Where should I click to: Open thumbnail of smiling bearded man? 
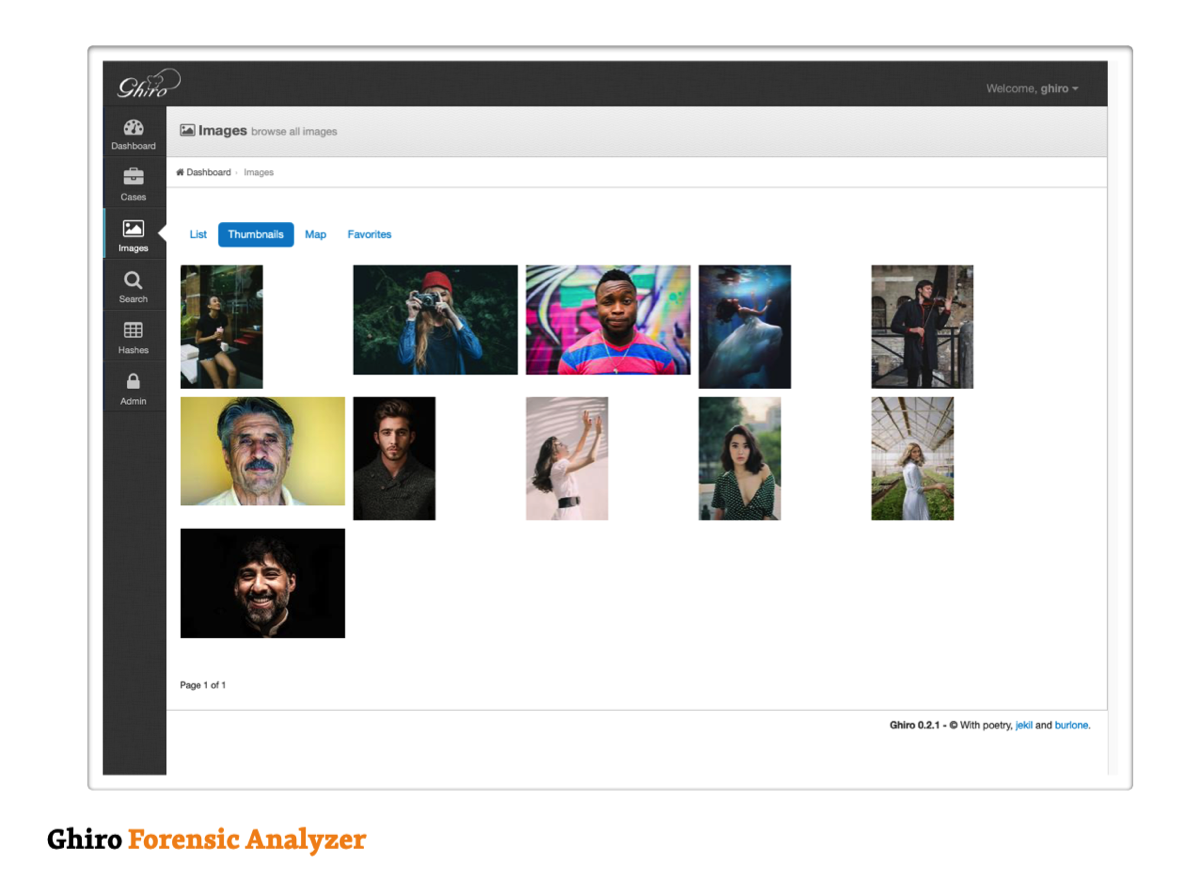tap(262, 583)
